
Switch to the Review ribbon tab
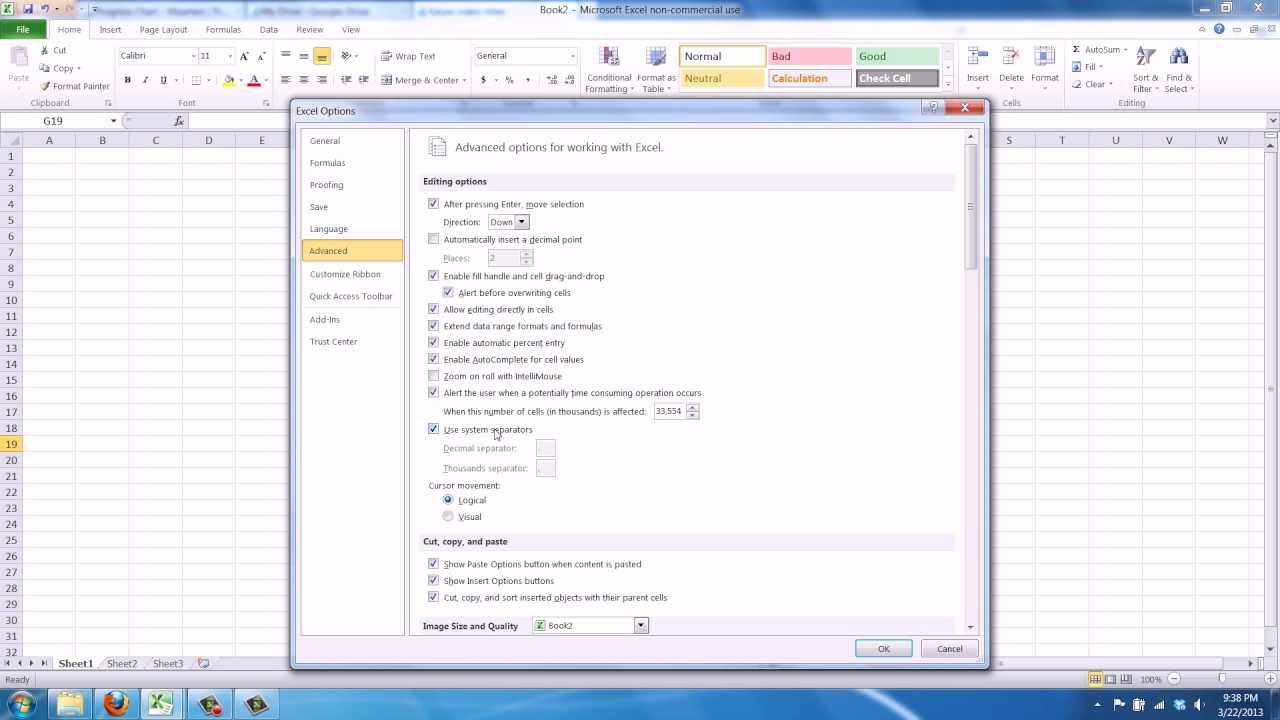(x=310, y=30)
